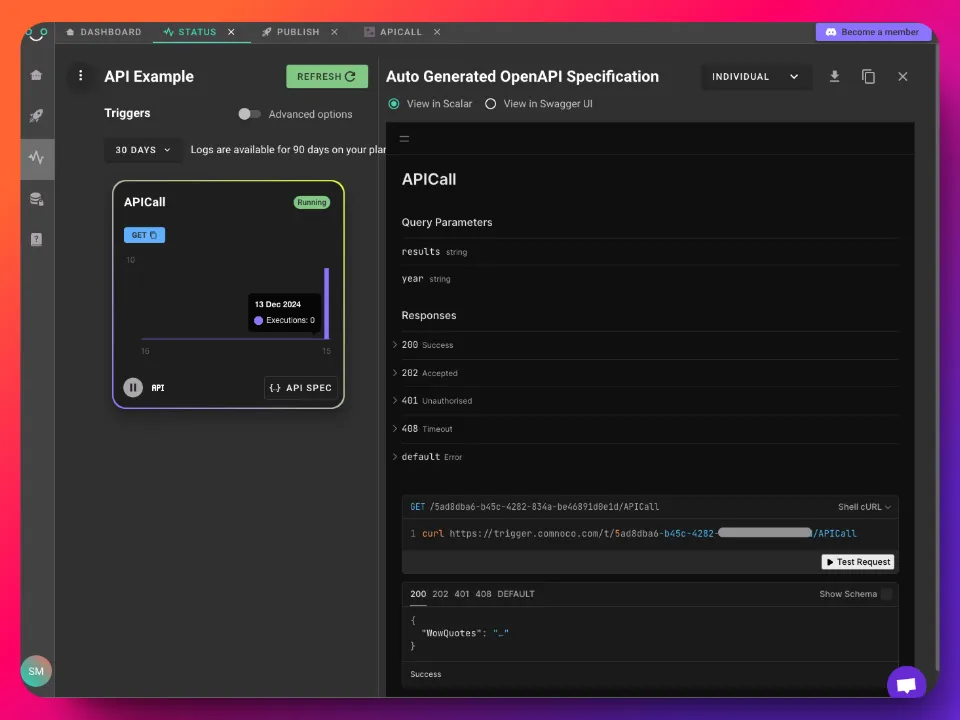
Task: Expand the 200 Success response
Action: click(396, 345)
